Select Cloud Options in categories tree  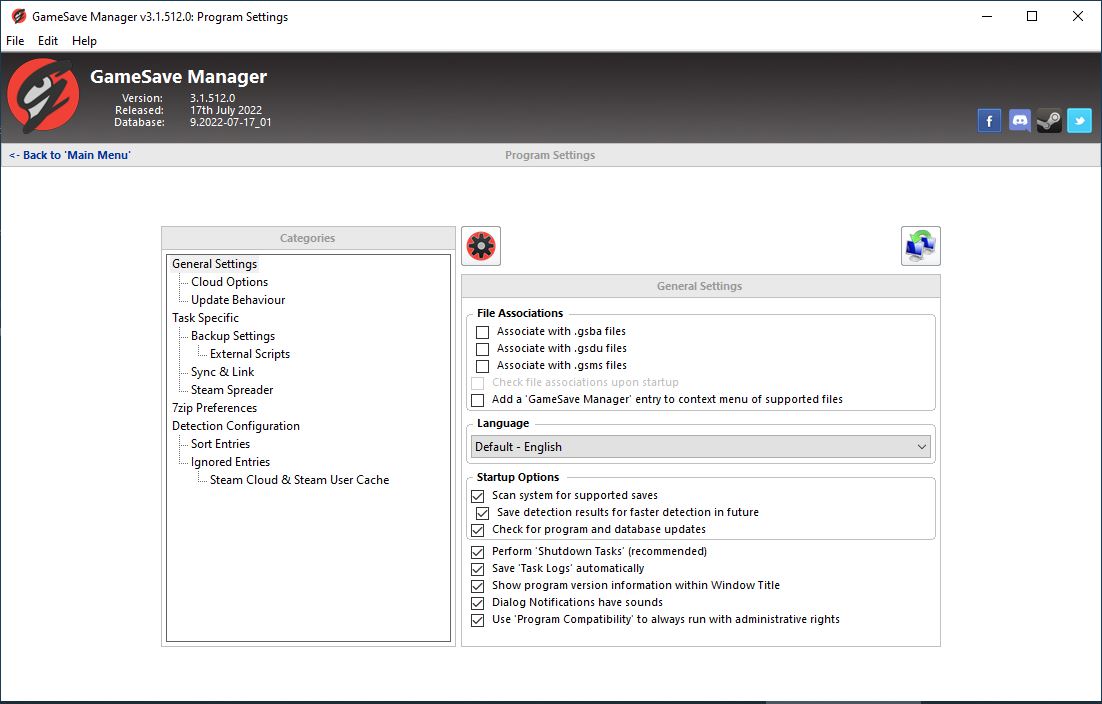(229, 282)
